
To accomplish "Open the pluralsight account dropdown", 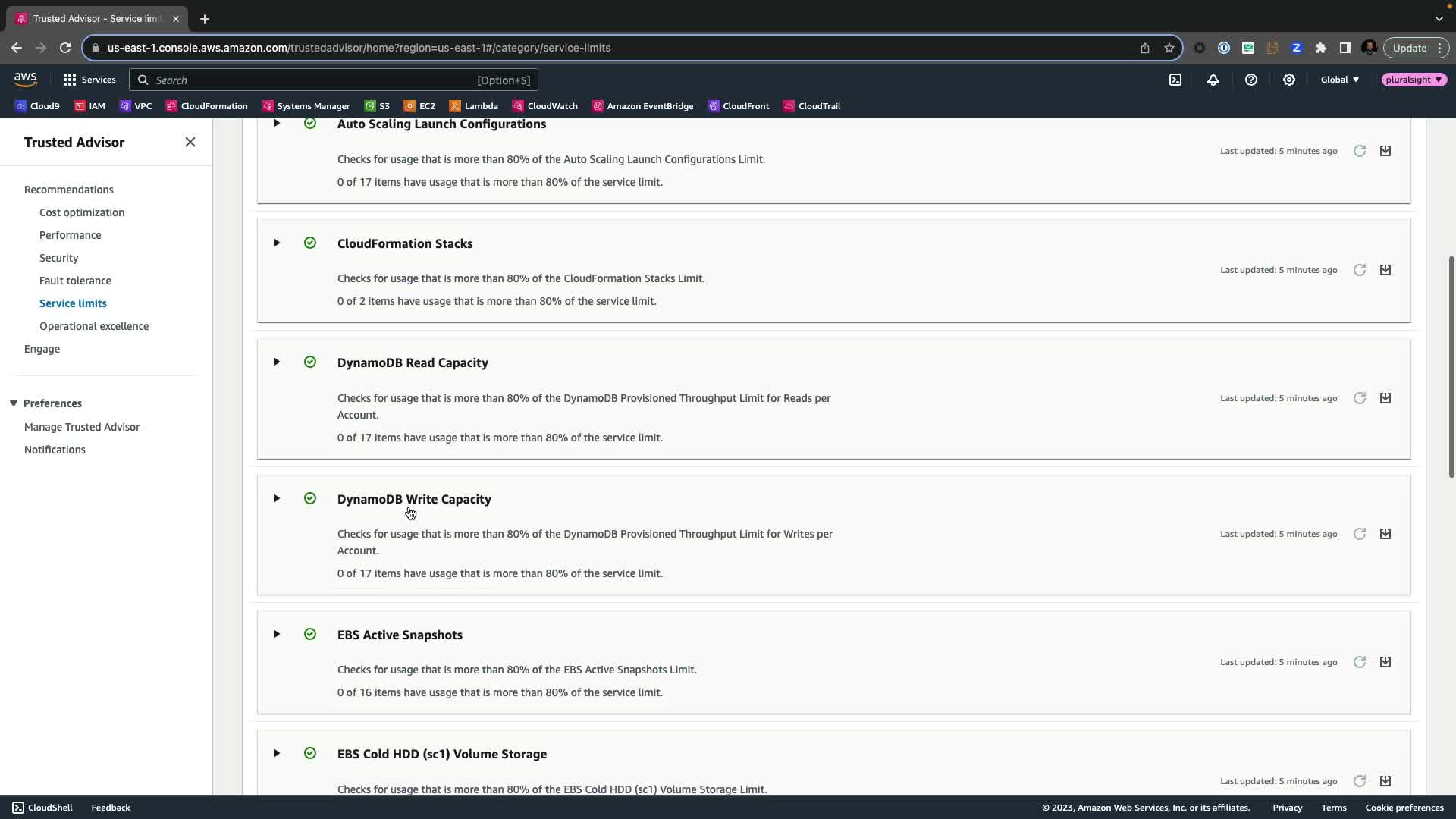I will coord(1414,80).
